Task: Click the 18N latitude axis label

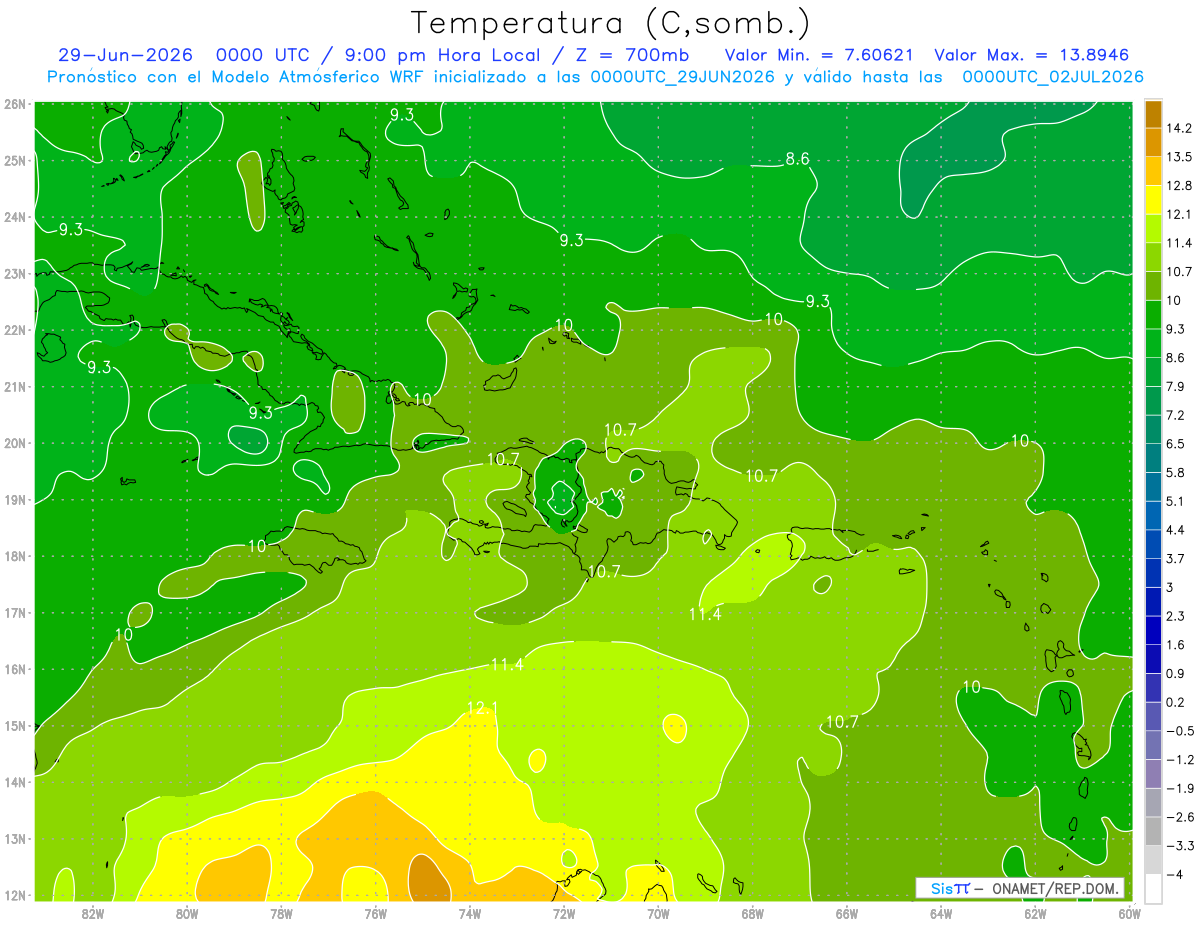Action: (x=15, y=556)
